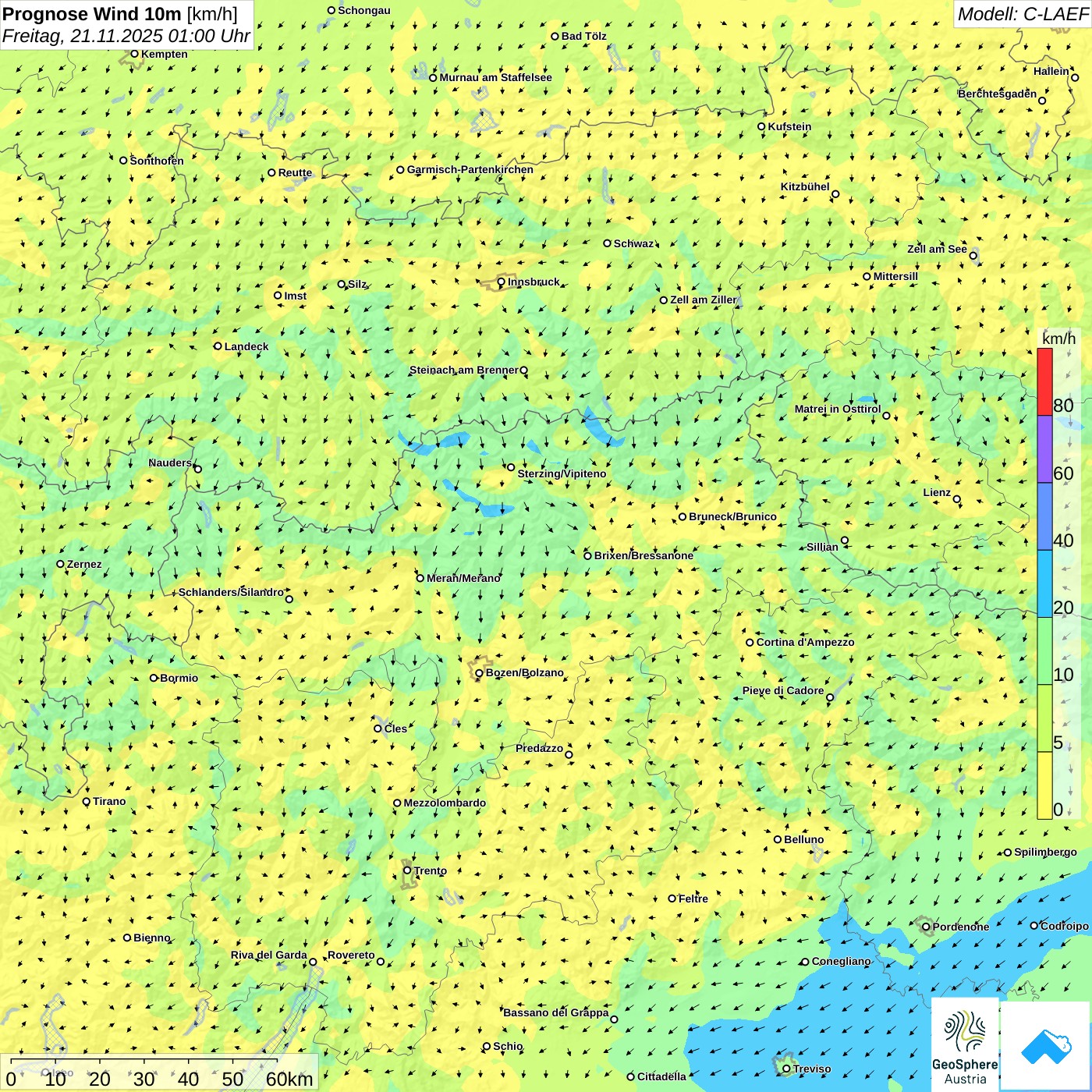Click the 'Rovereto' label
The height and width of the screenshot is (1092, 1092).
point(351,955)
